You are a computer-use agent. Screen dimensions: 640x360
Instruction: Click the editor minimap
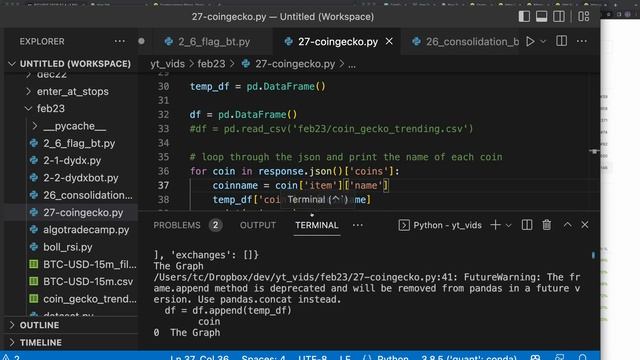click(594, 141)
